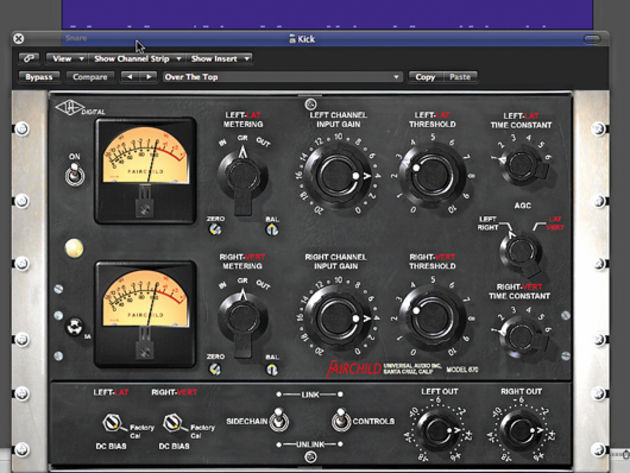Paste plug-in settings
This screenshot has width=630, height=473.
point(460,77)
